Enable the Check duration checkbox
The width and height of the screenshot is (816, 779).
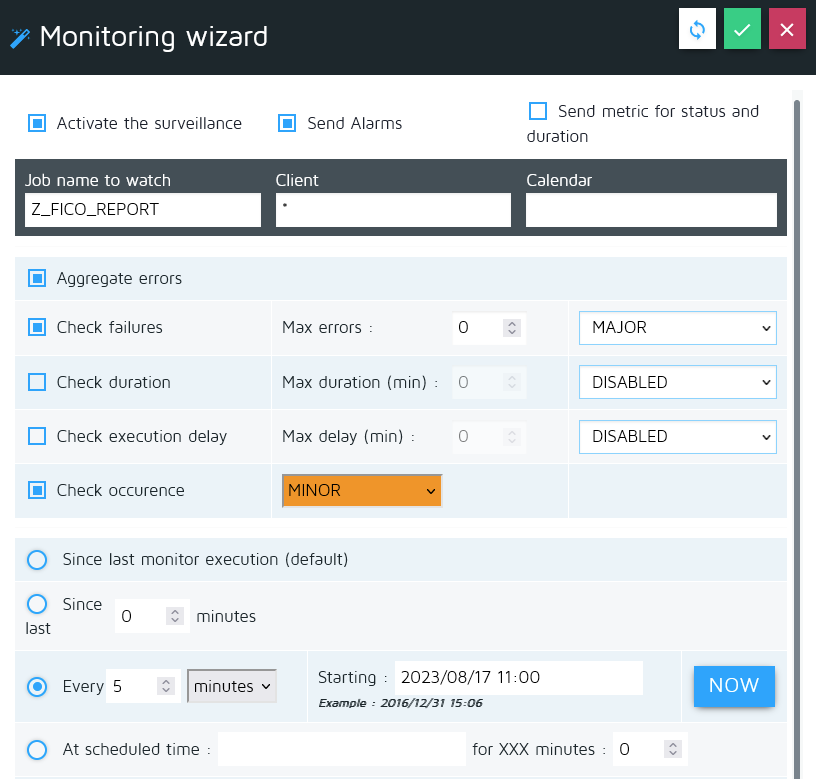tap(37, 382)
